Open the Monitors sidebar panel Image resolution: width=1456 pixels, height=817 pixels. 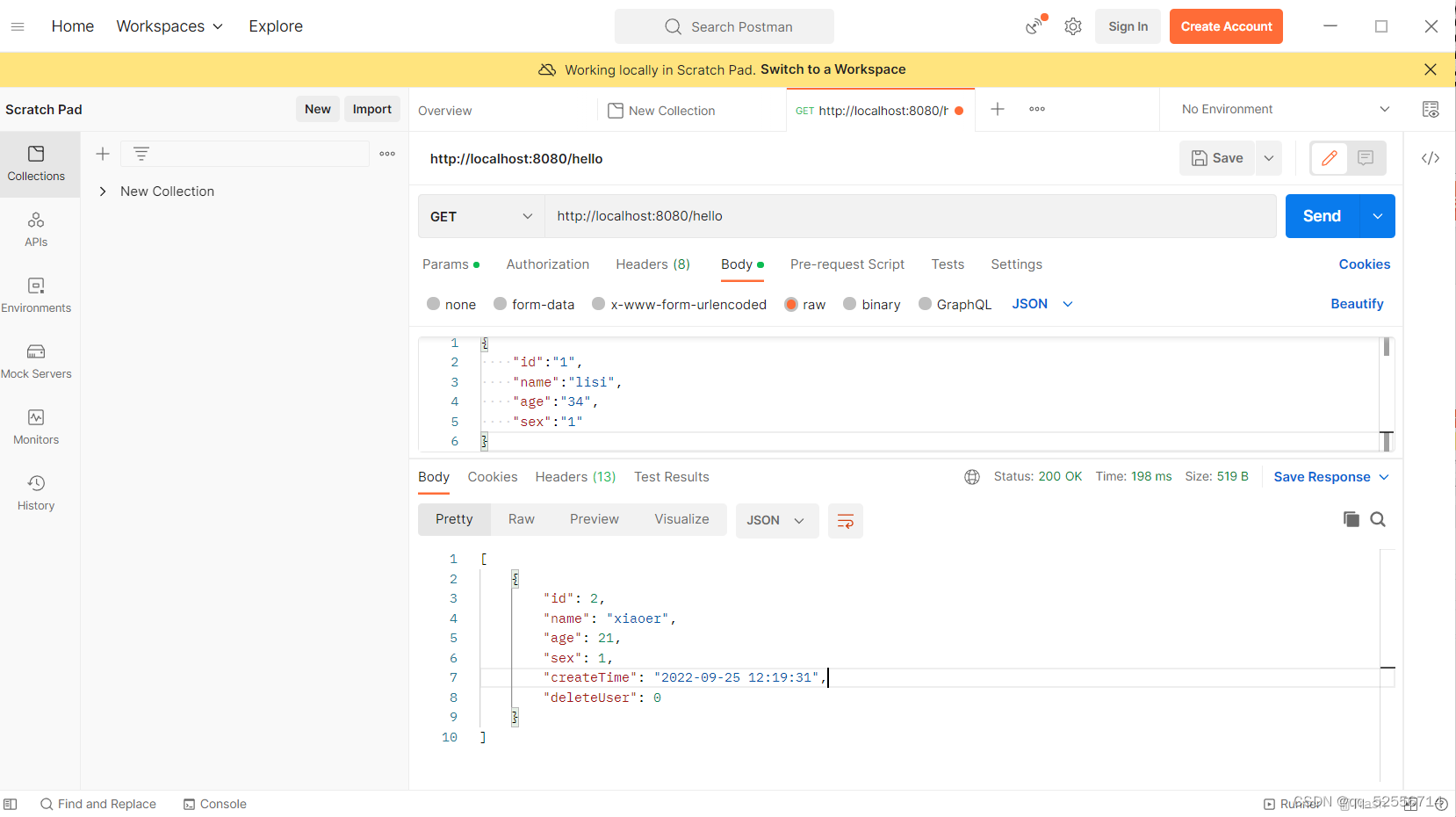[x=36, y=427]
